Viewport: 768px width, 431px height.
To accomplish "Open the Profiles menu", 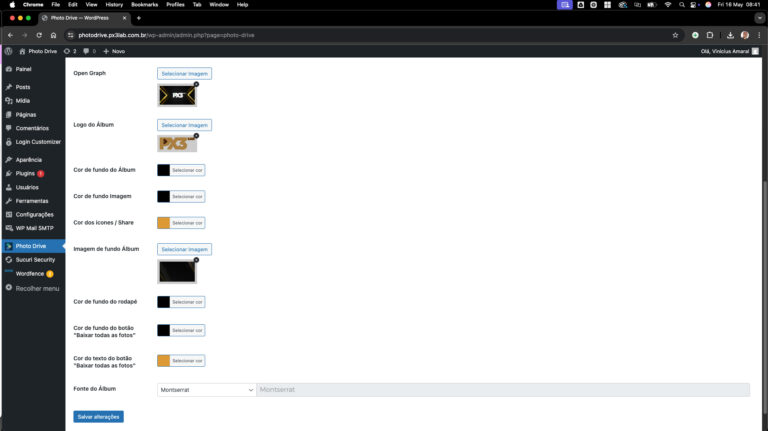I will click(x=175, y=4).
